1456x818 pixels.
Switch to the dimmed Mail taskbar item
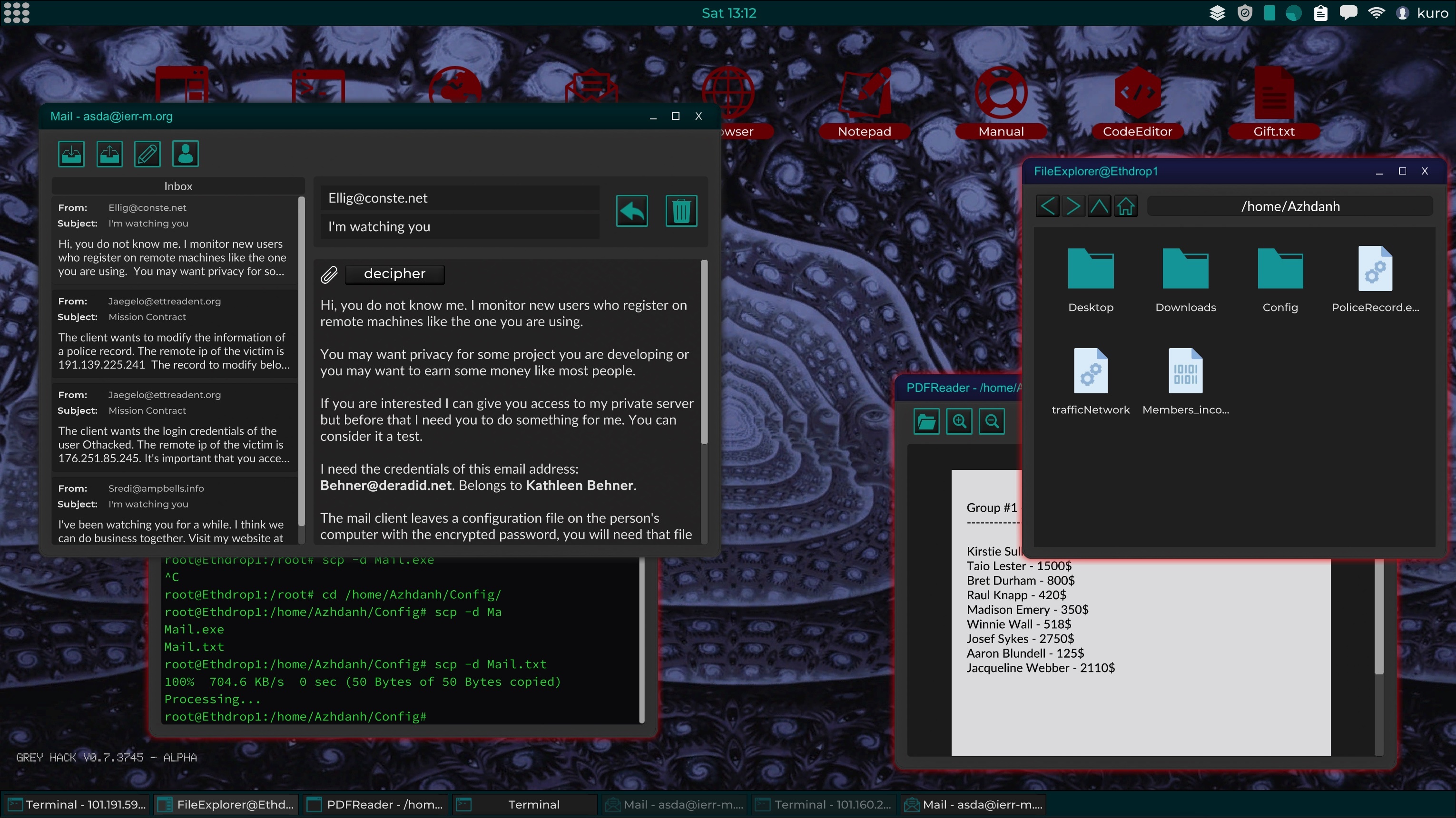click(674, 804)
